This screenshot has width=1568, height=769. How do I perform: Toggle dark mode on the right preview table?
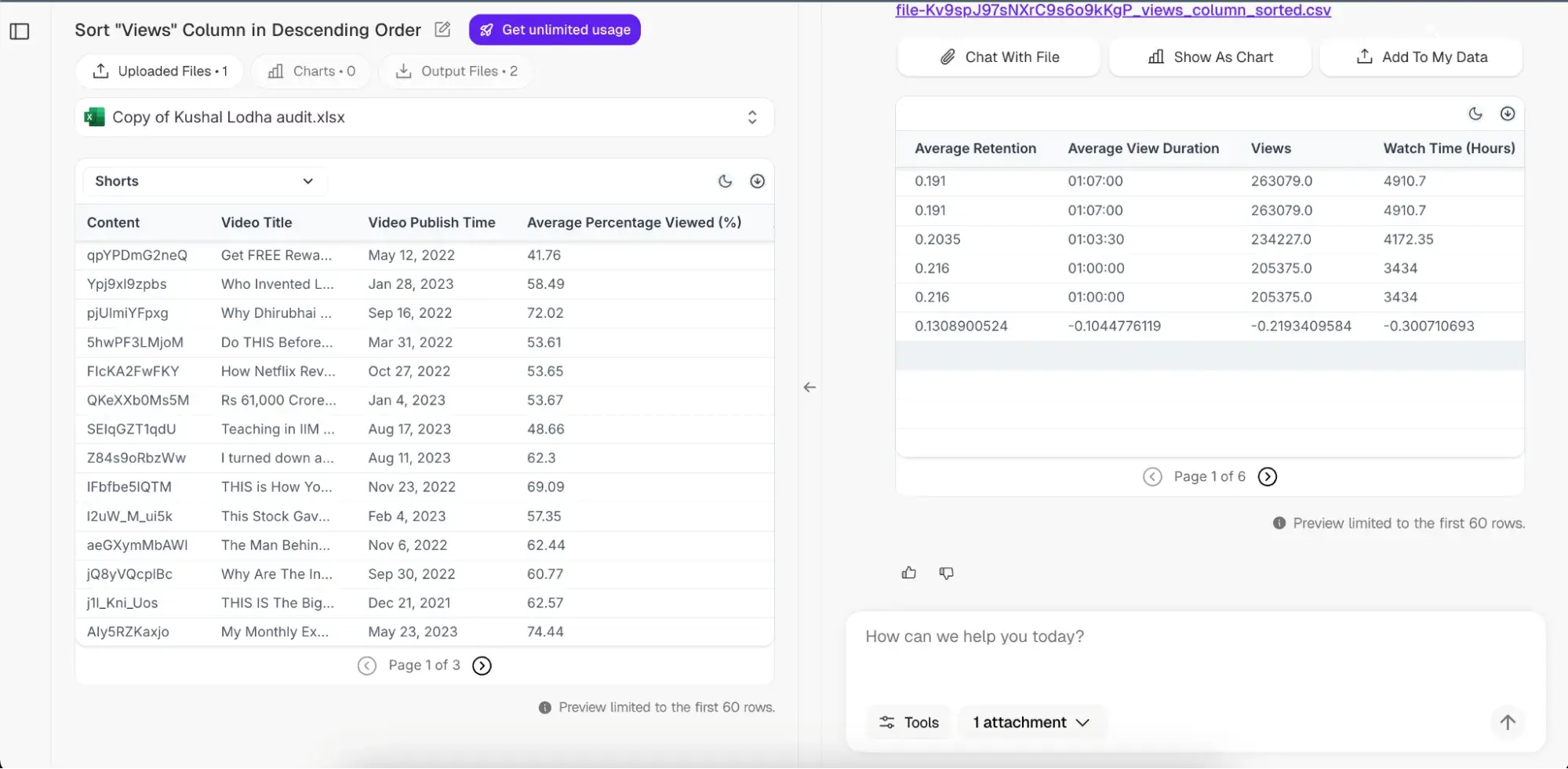coord(1475,113)
